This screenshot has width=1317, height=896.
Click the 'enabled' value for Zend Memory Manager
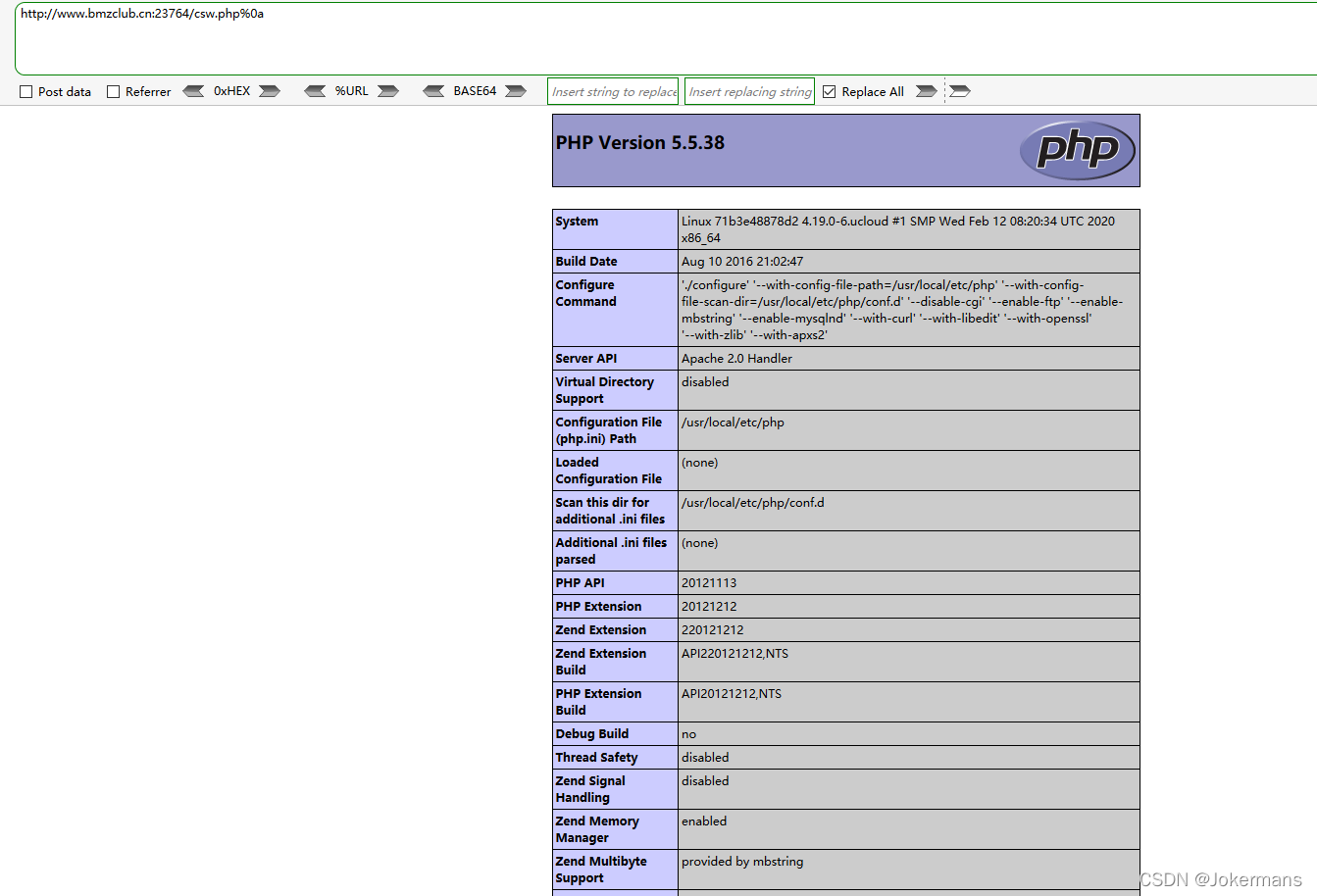click(704, 821)
